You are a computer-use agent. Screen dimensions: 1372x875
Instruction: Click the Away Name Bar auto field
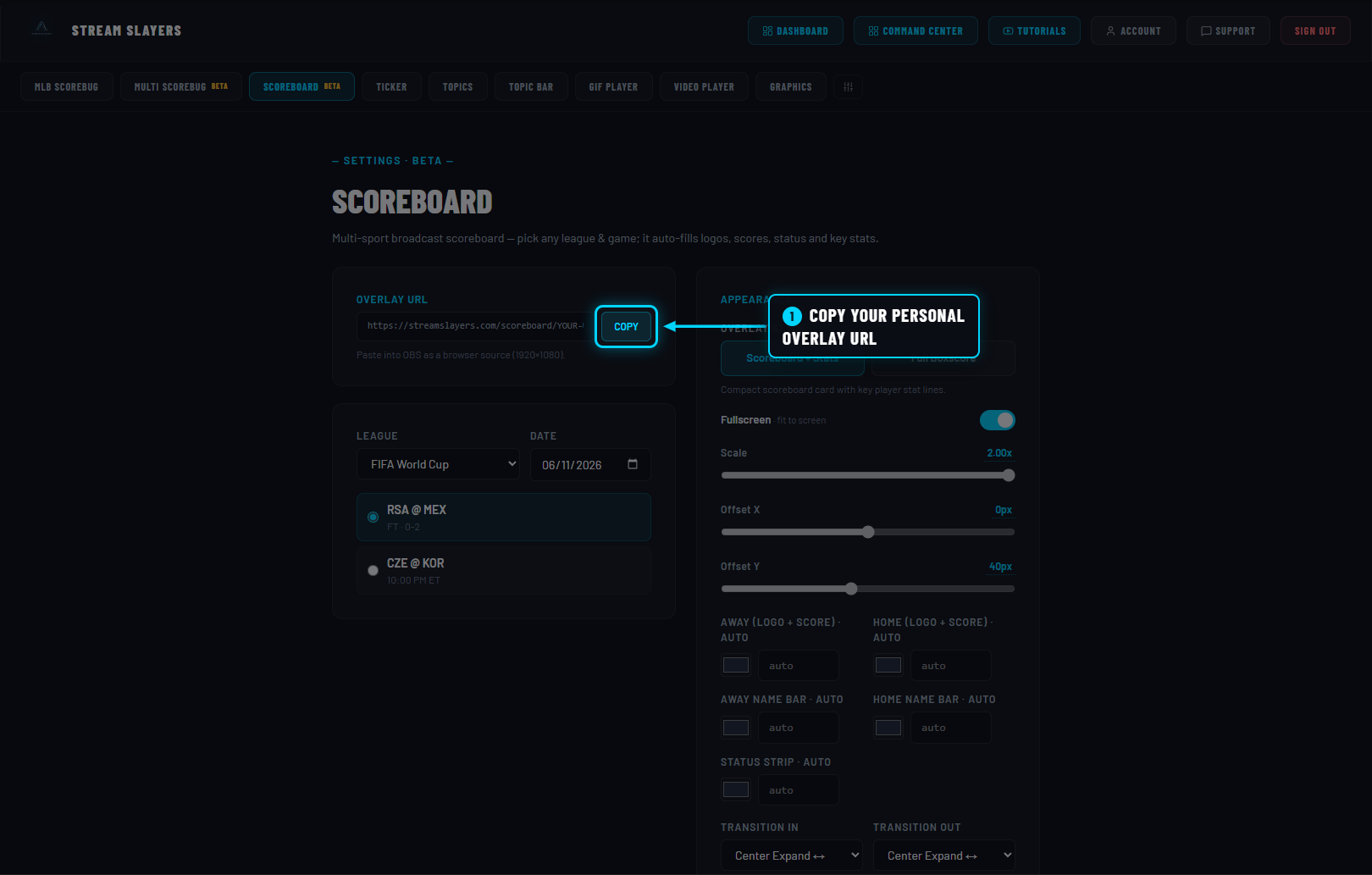coord(799,728)
